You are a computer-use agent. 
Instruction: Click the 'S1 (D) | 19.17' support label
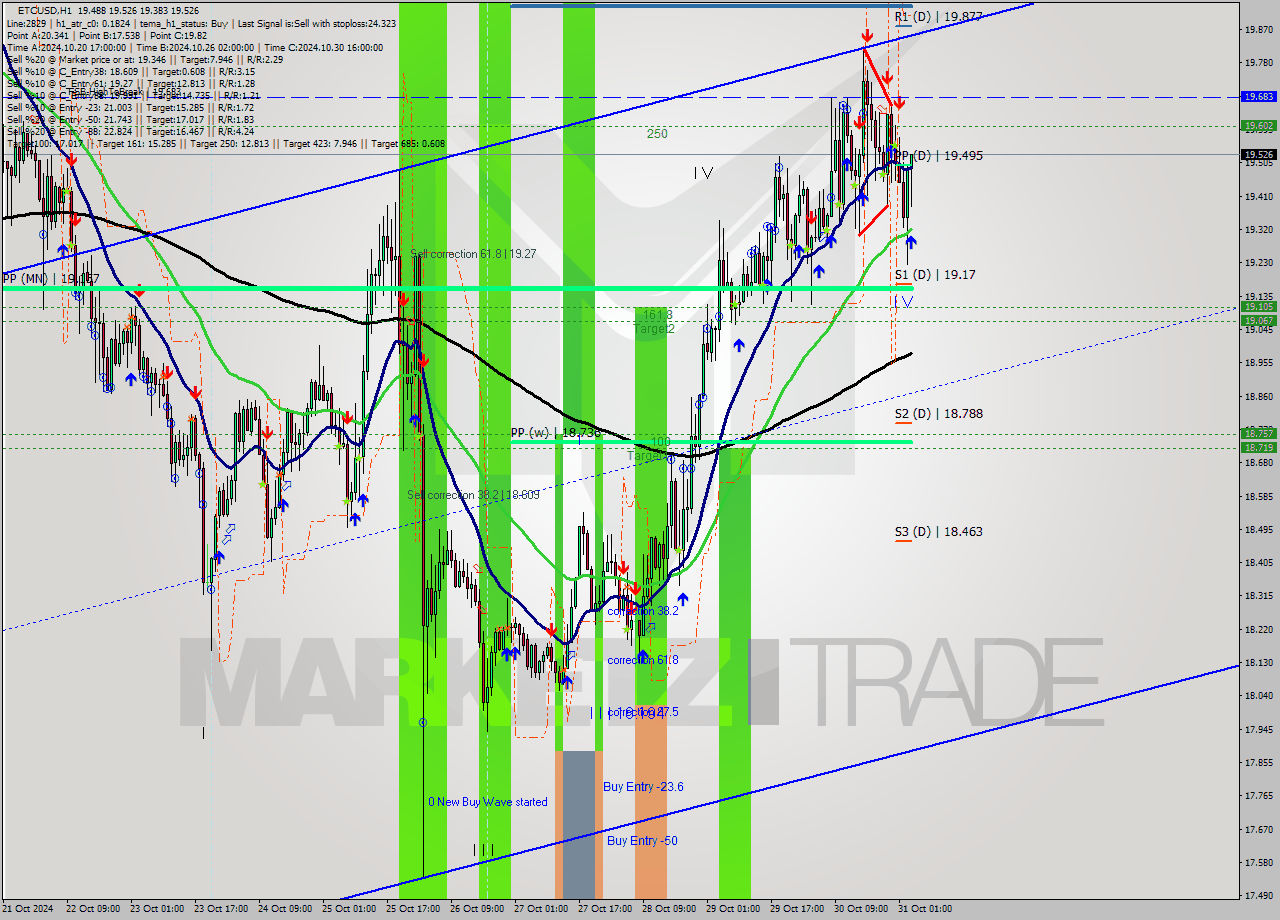point(935,274)
